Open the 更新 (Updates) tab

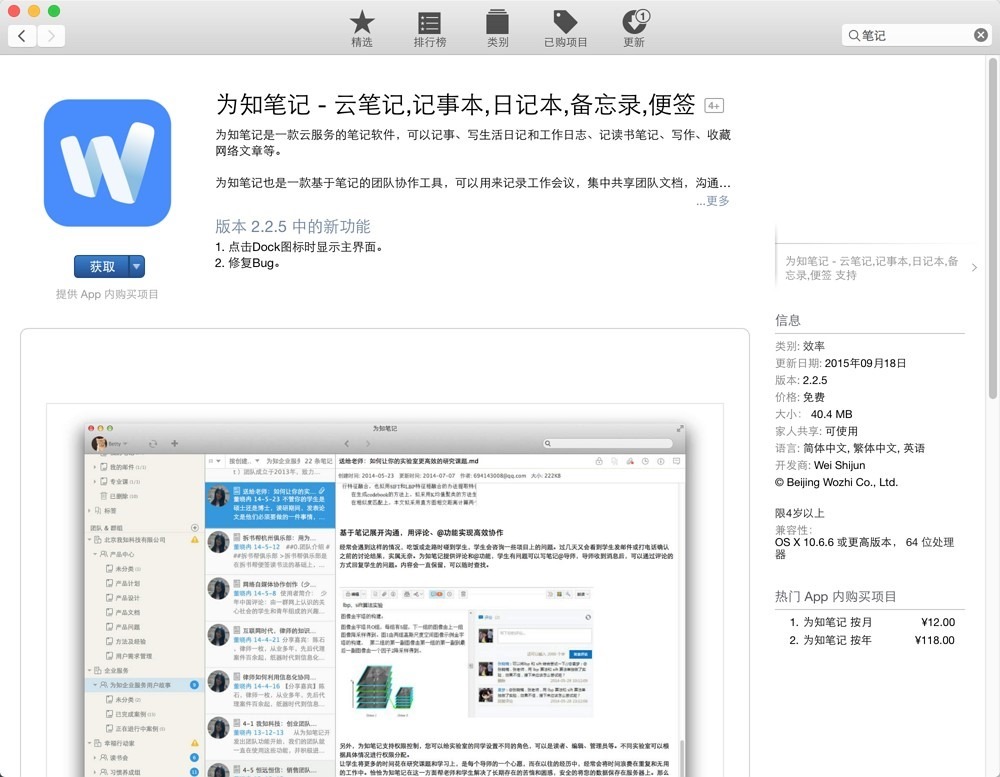tap(634, 29)
